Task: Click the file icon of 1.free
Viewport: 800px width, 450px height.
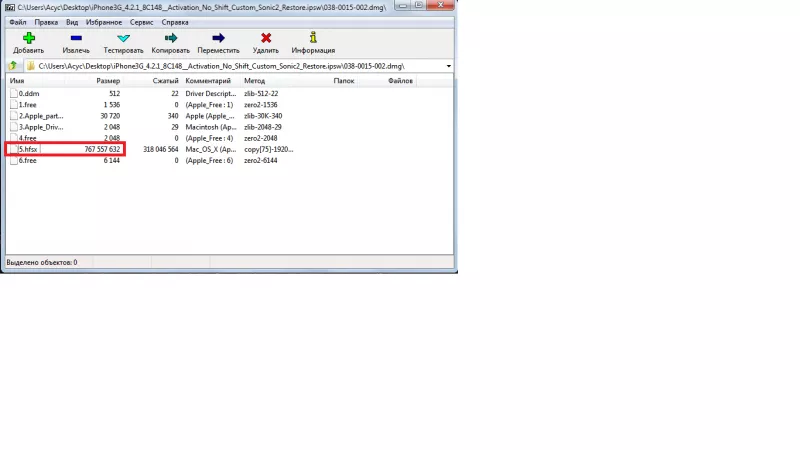Action: (14, 105)
